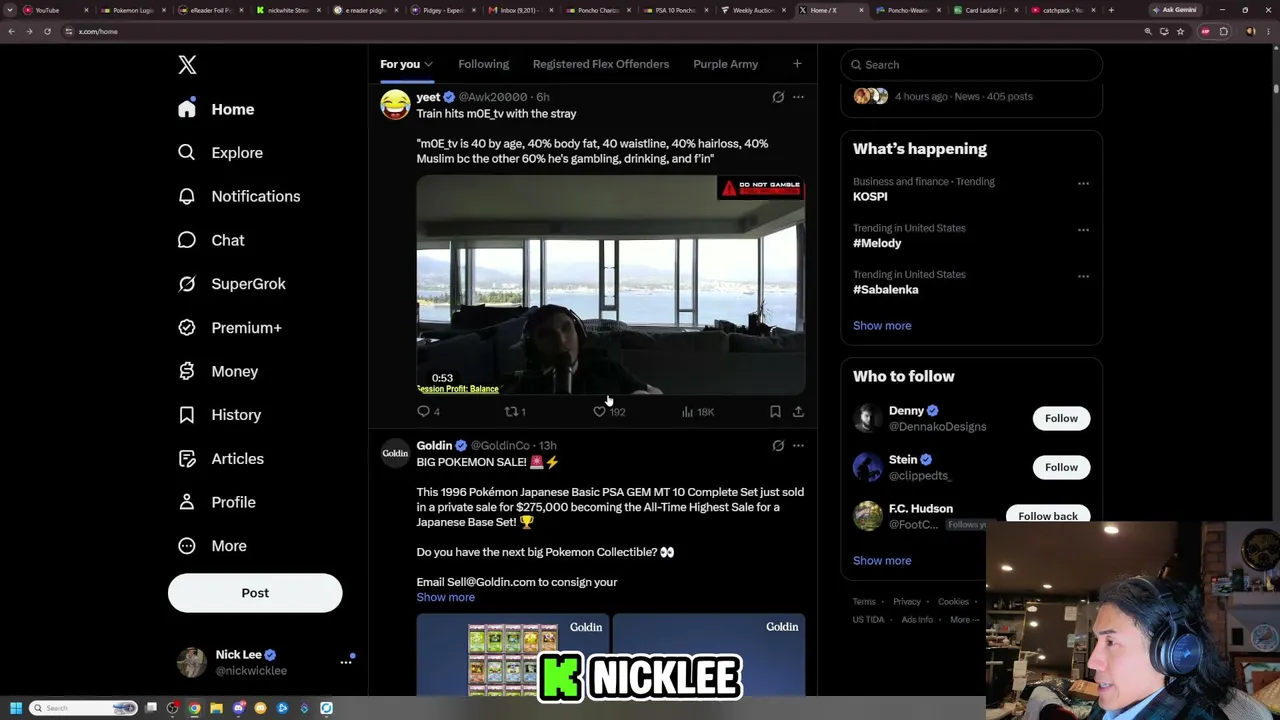The image size is (1280, 720).
Task: Show more trends under What's happening
Action: [x=882, y=325]
